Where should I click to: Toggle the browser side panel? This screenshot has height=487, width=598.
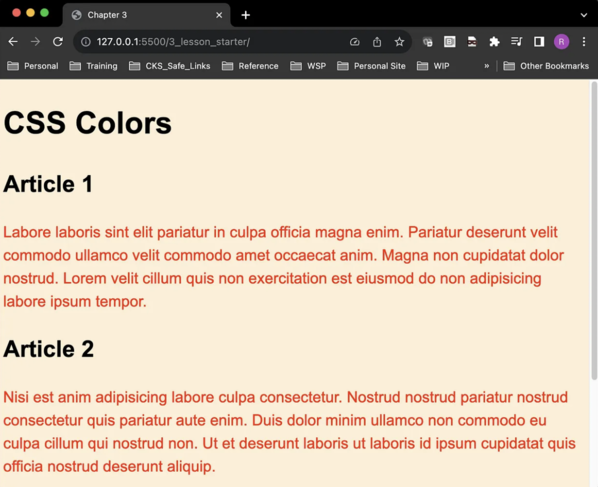(539, 42)
